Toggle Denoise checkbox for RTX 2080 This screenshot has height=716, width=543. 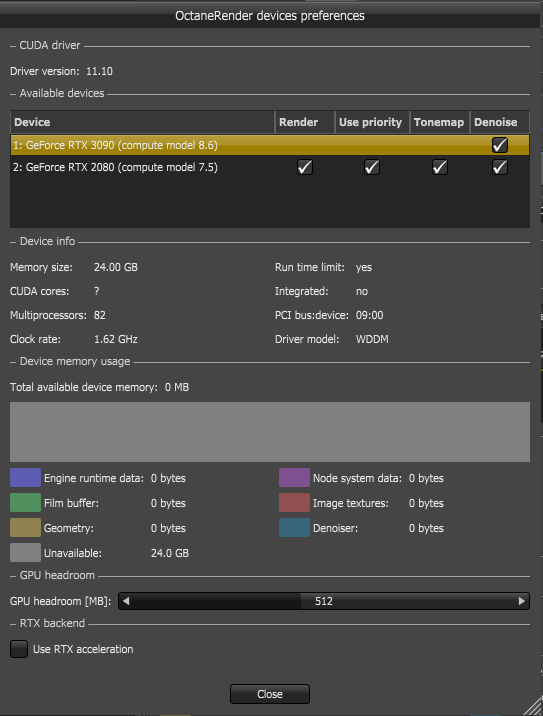tap(500, 167)
